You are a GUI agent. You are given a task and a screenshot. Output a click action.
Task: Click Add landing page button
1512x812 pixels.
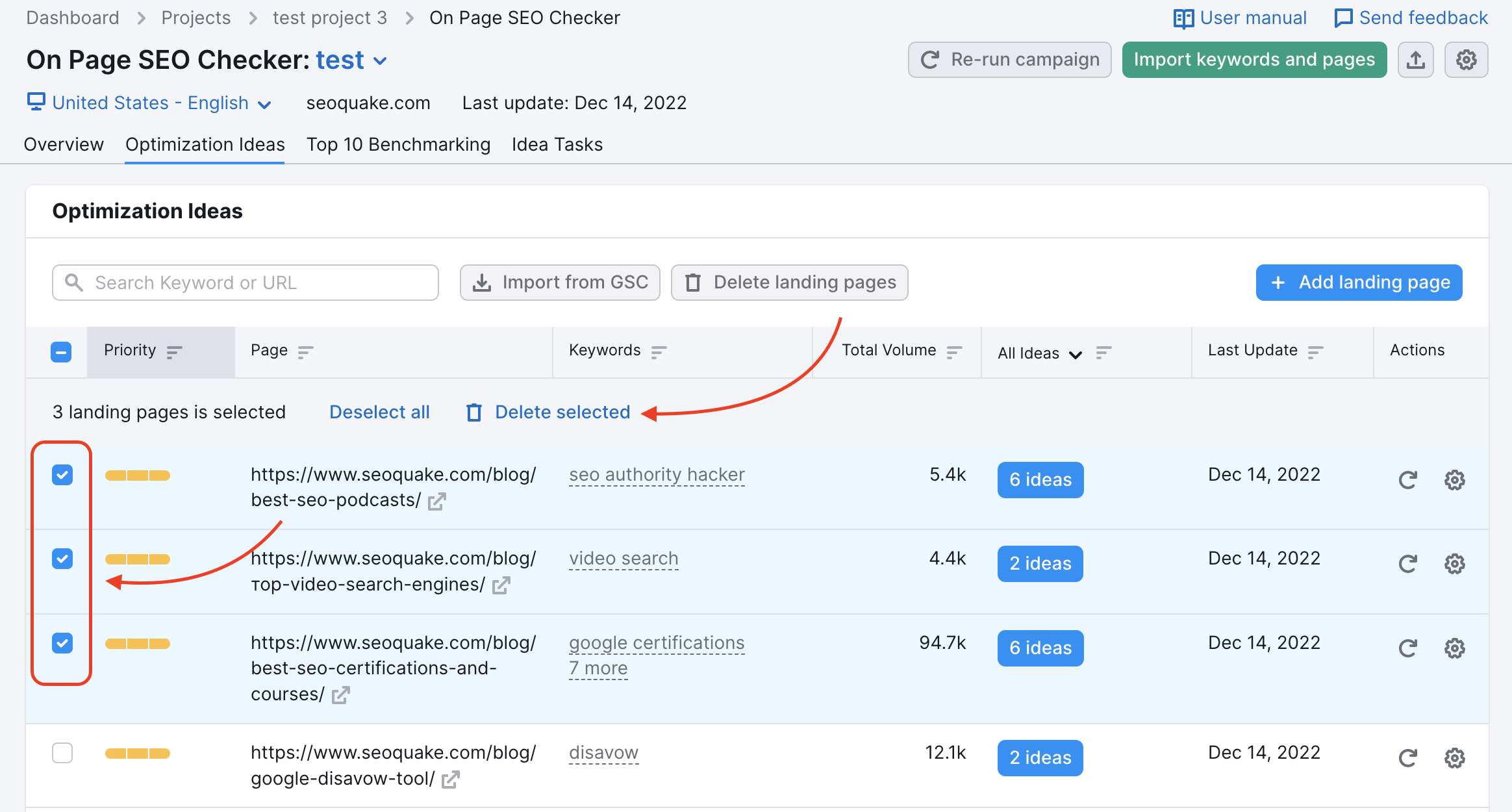click(x=1359, y=283)
